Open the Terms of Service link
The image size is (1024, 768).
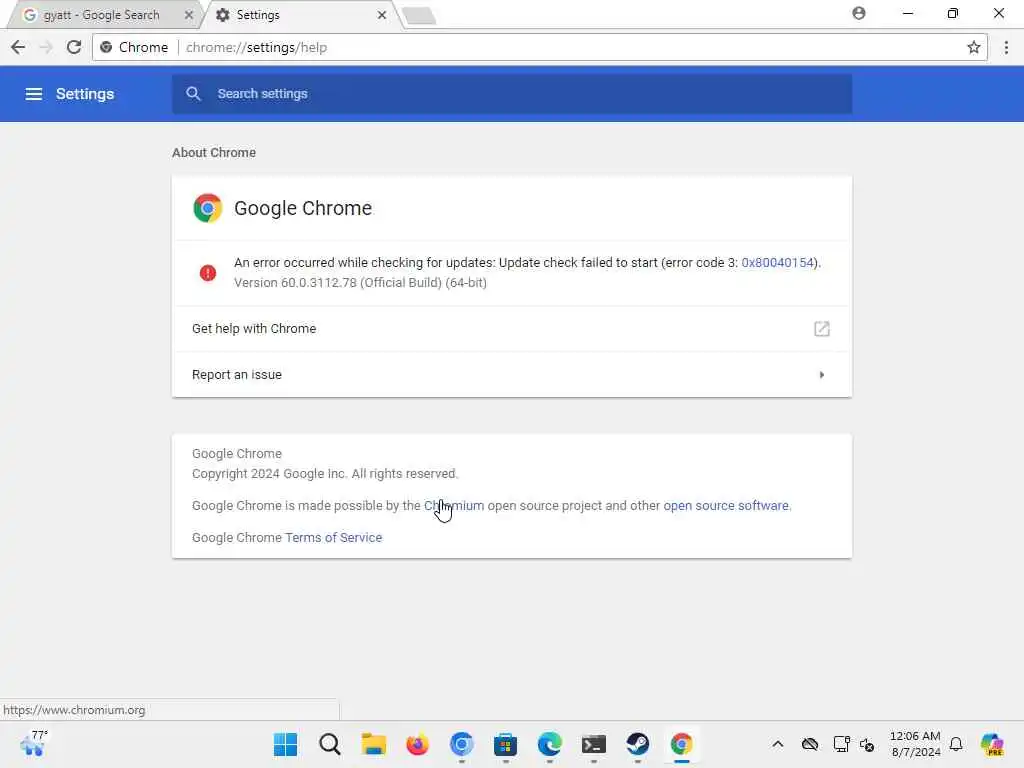(334, 537)
